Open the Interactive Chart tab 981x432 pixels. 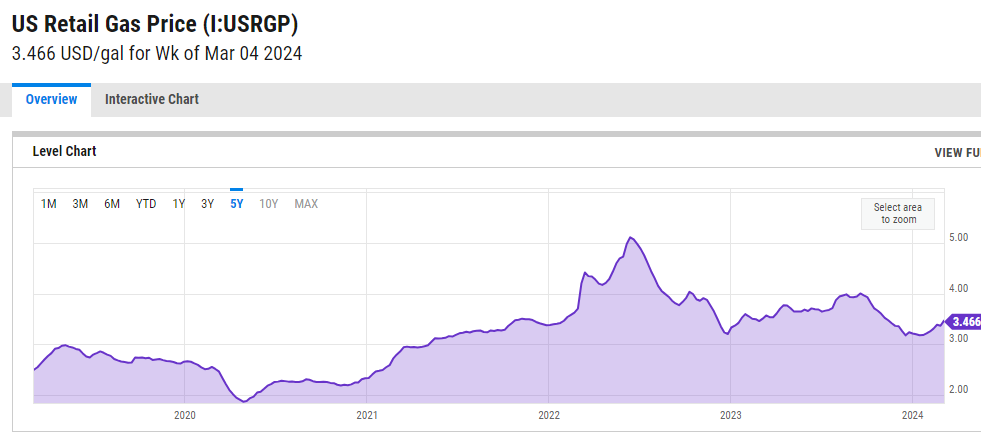(151, 100)
